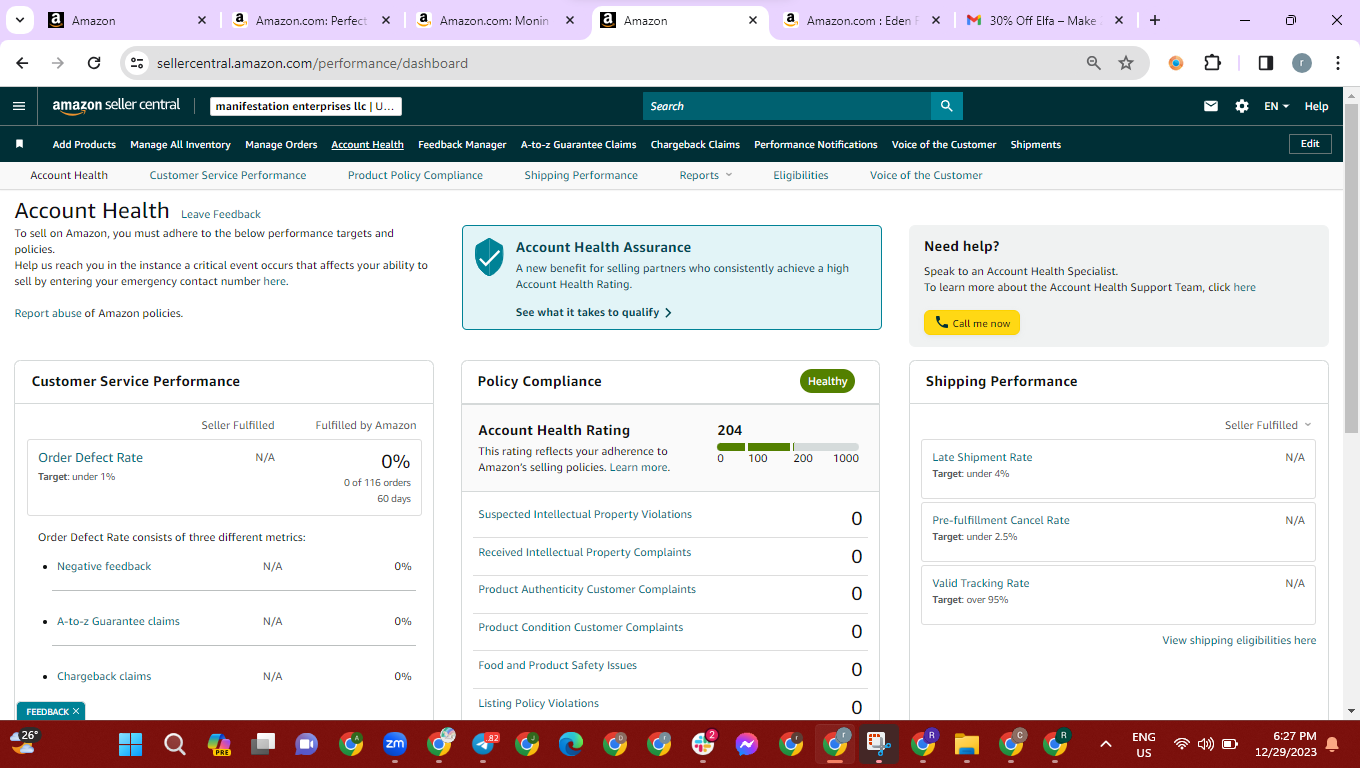Reload the page with the refresh icon
This screenshot has height=768, width=1360.
[x=94, y=63]
